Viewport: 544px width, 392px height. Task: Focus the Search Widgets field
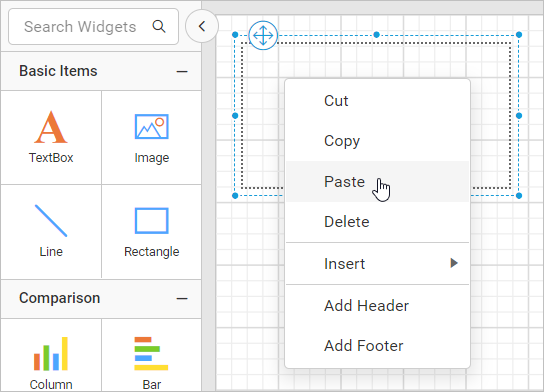coord(93,27)
